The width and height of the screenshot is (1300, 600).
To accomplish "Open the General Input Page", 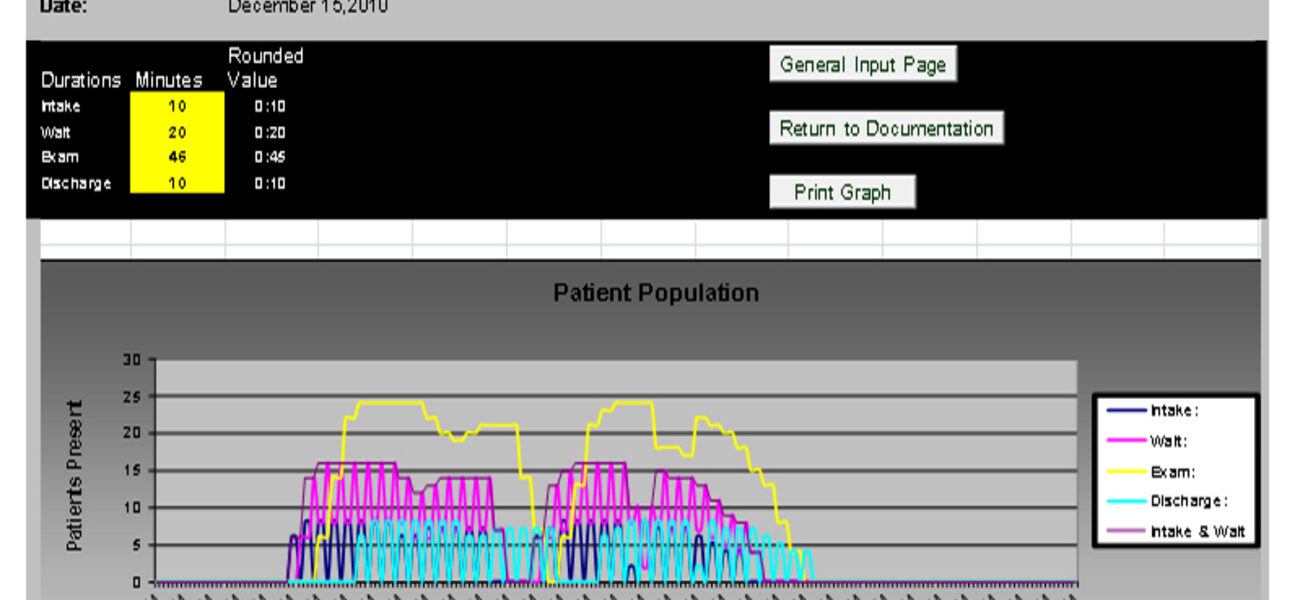I will click(863, 65).
